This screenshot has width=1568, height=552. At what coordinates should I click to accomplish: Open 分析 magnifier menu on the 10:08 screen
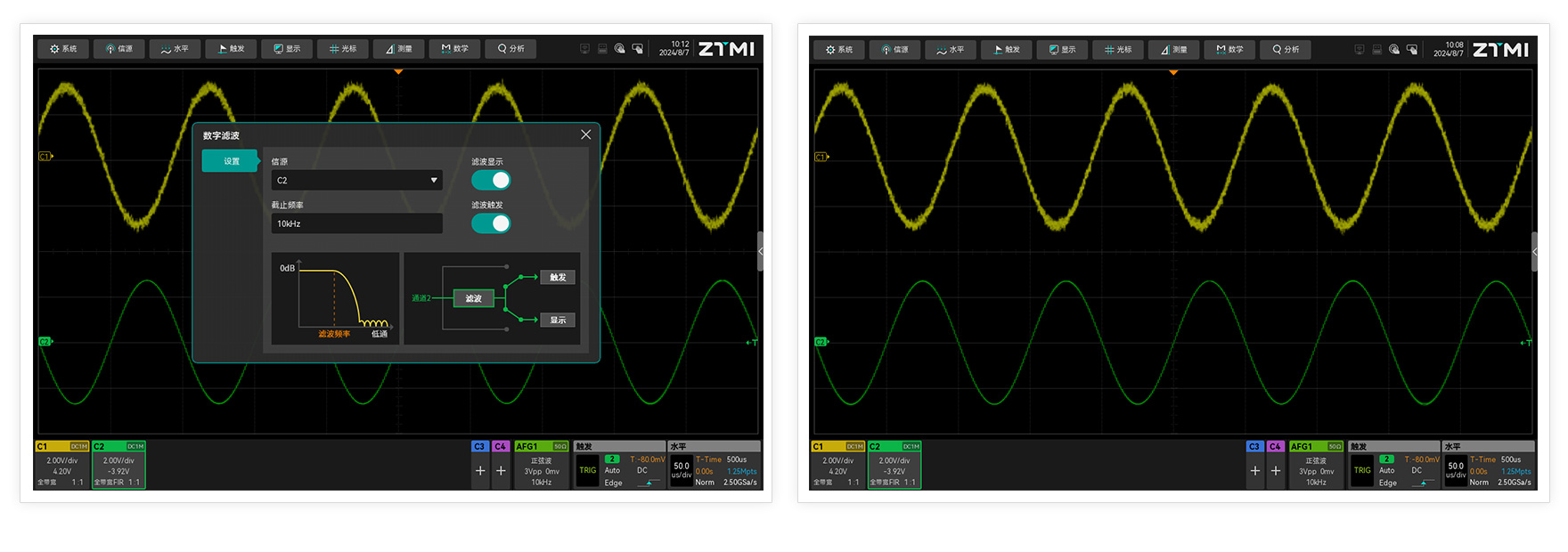[x=1285, y=50]
